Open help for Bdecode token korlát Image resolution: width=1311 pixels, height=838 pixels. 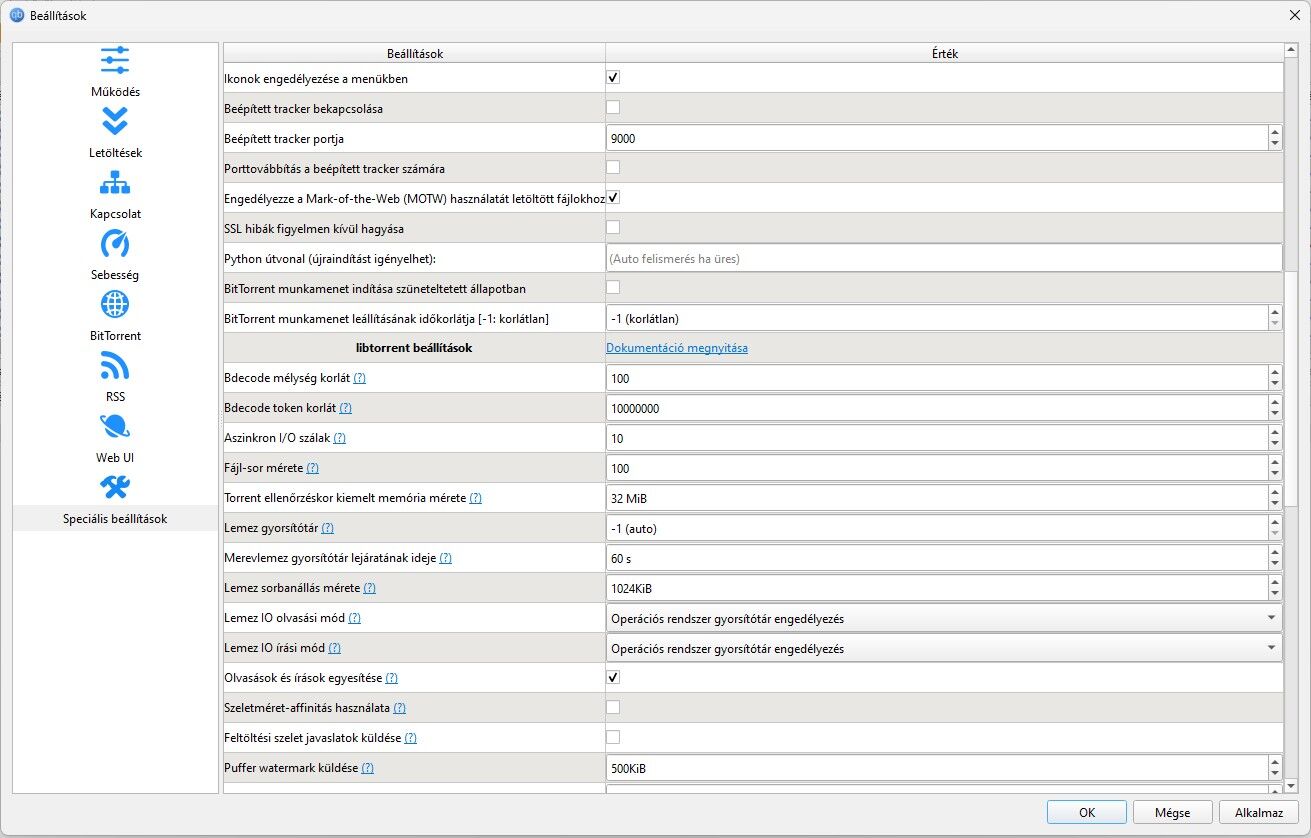click(346, 408)
